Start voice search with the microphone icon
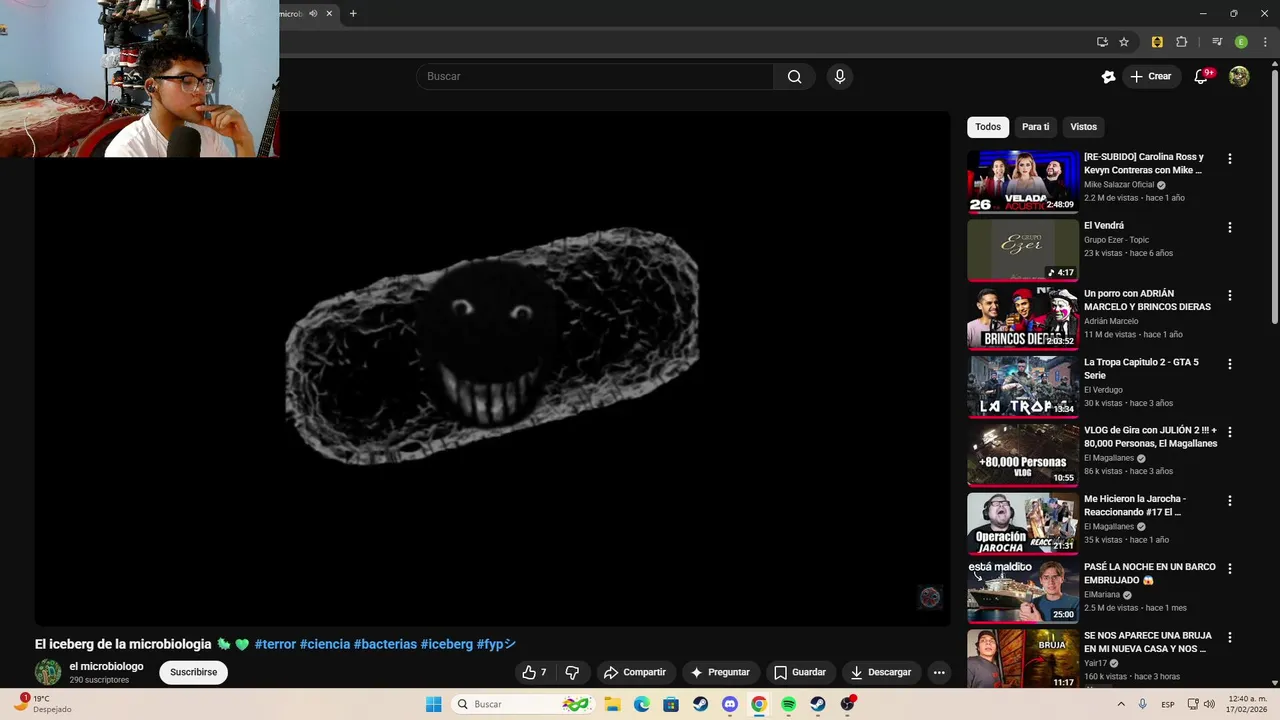The image size is (1280, 720). tap(840, 77)
